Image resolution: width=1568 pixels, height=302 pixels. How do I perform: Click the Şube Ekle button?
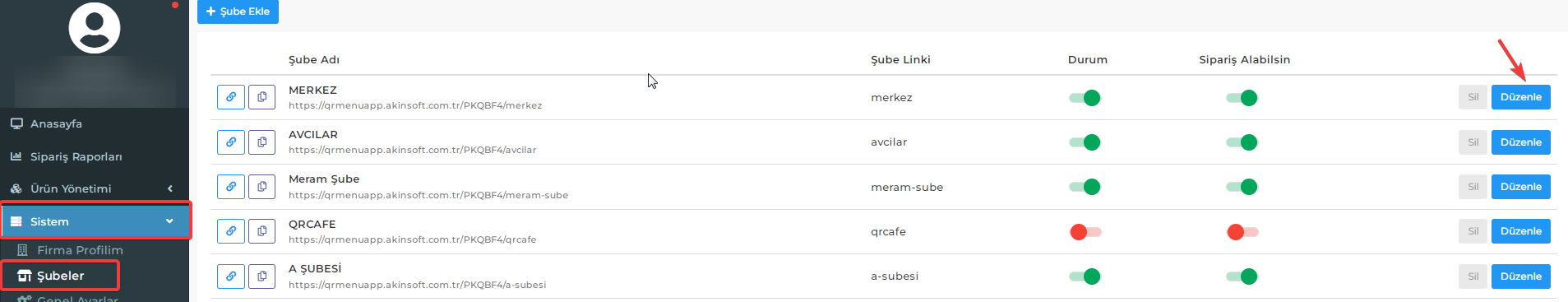[238, 12]
